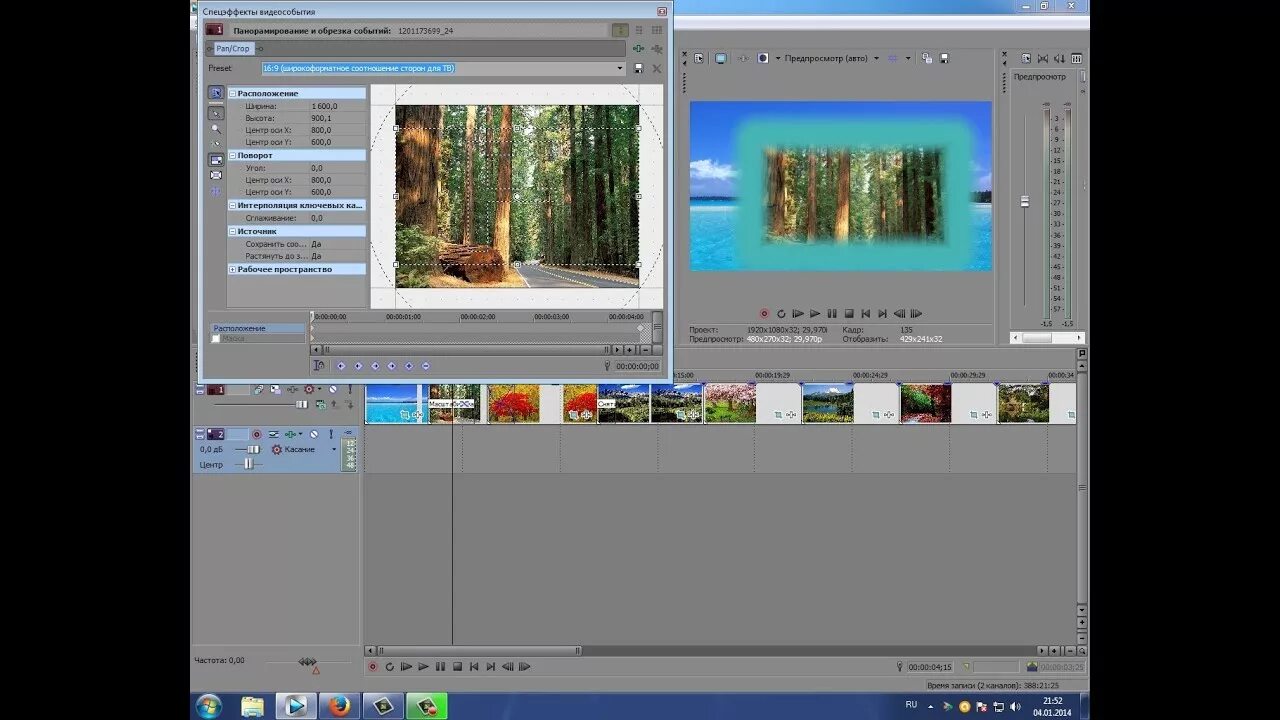The height and width of the screenshot is (720, 1280).
Task: Select the Расположение row in the keyframe panel
Action: click(x=240, y=328)
